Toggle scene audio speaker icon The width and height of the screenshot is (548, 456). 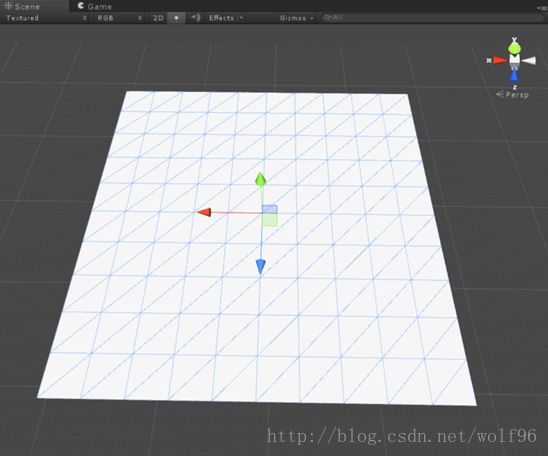[x=195, y=18]
